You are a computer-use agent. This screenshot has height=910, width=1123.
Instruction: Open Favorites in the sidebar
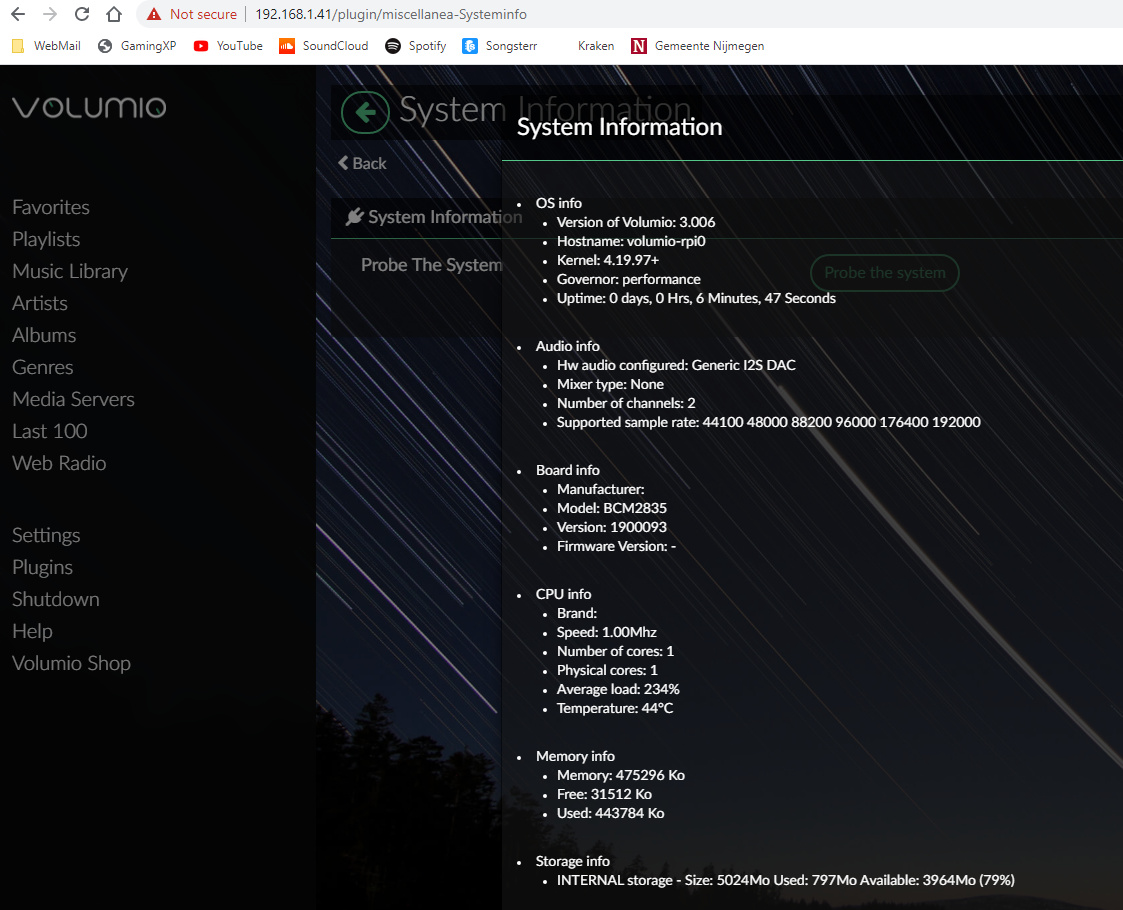(51, 207)
